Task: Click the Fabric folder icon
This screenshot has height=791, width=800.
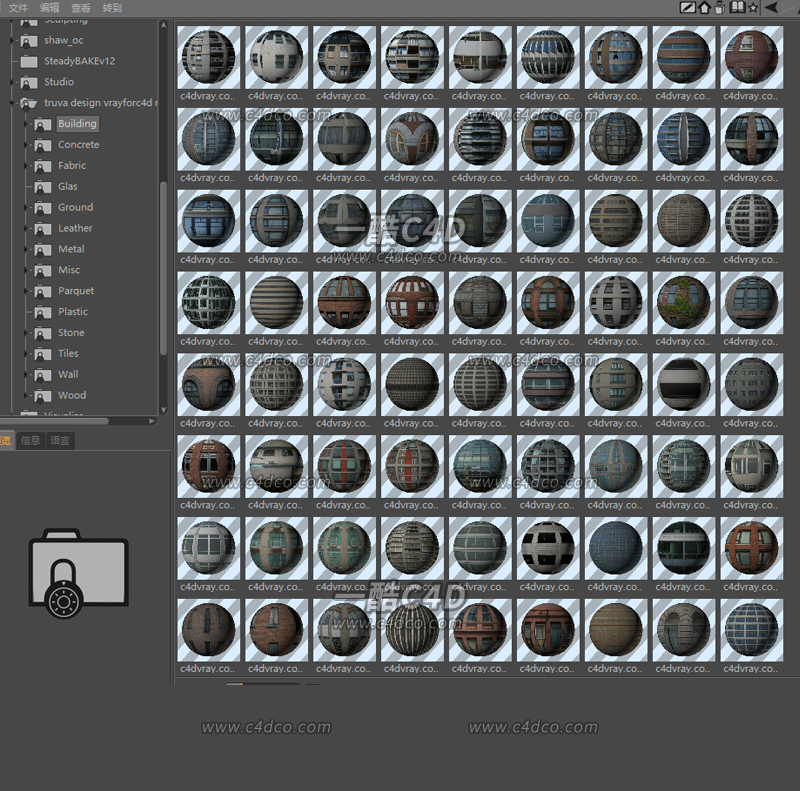Action: click(x=43, y=166)
